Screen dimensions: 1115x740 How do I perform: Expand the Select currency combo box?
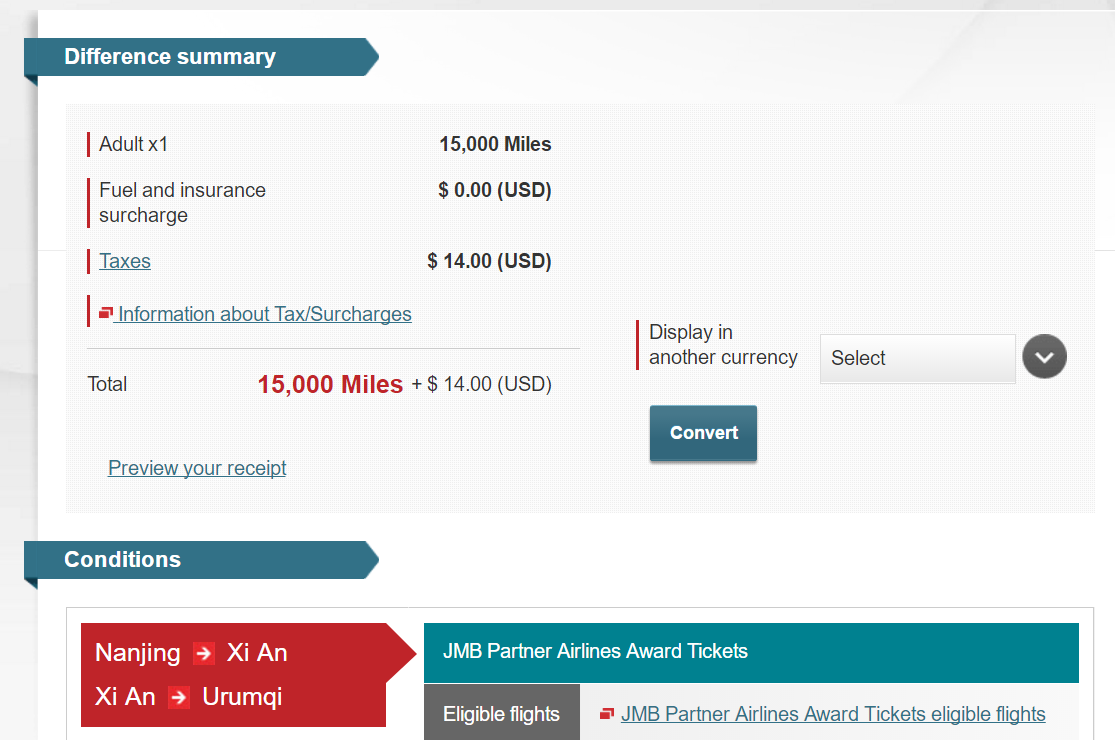click(917, 358)
